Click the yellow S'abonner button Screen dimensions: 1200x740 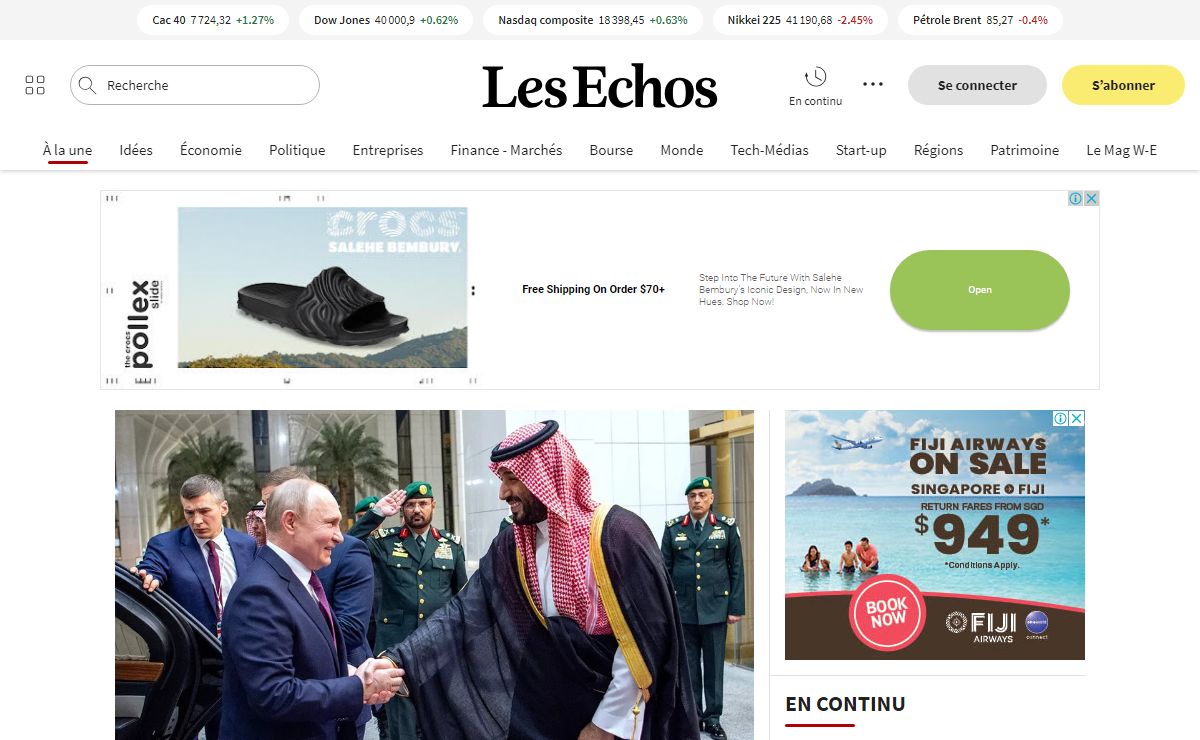pos(1123,85)
